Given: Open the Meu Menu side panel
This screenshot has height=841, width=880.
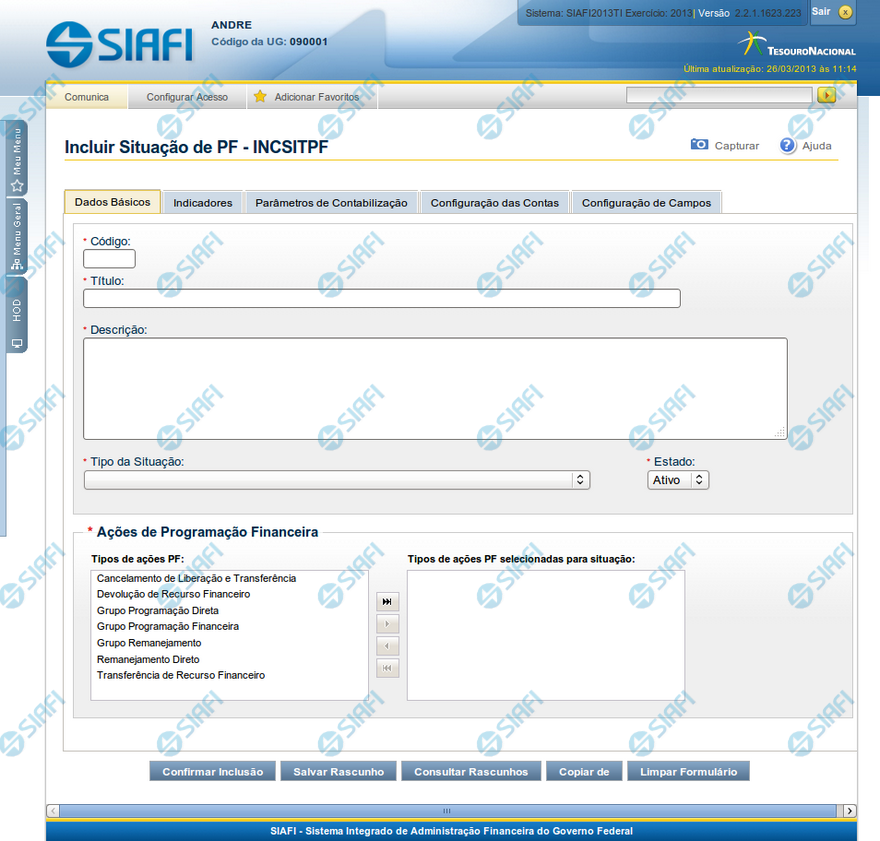Looking at the screenshot, I should (x=17, y=158).
